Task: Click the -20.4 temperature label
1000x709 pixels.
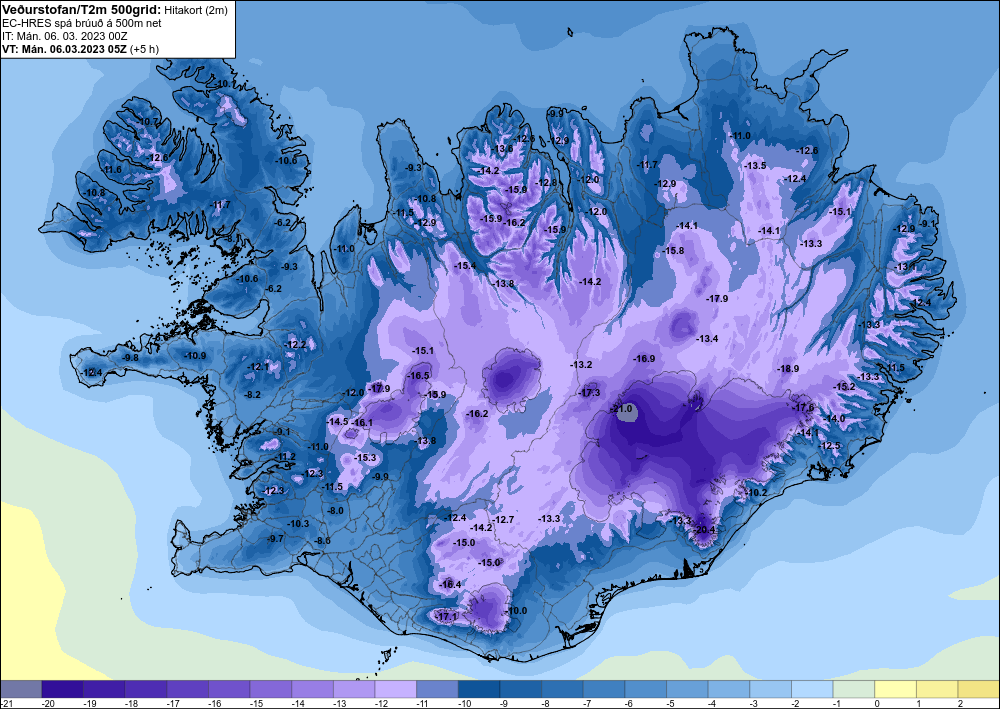Action: tap(704, 530)
